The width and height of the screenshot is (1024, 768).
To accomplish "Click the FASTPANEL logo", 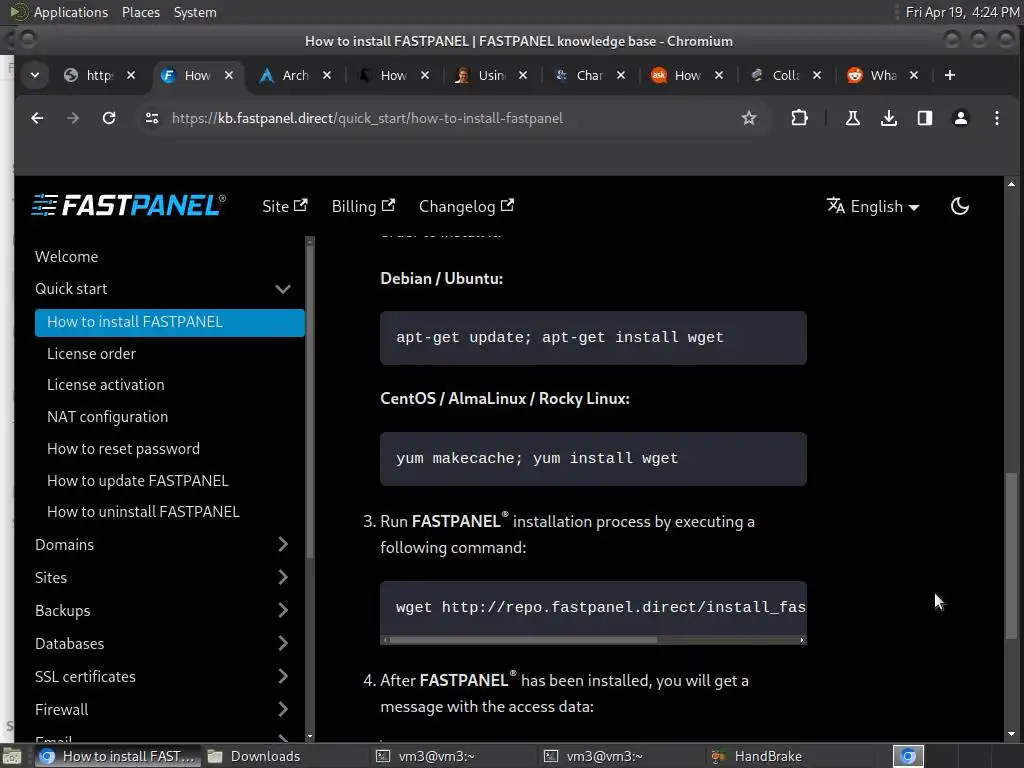I will (129, 206).
